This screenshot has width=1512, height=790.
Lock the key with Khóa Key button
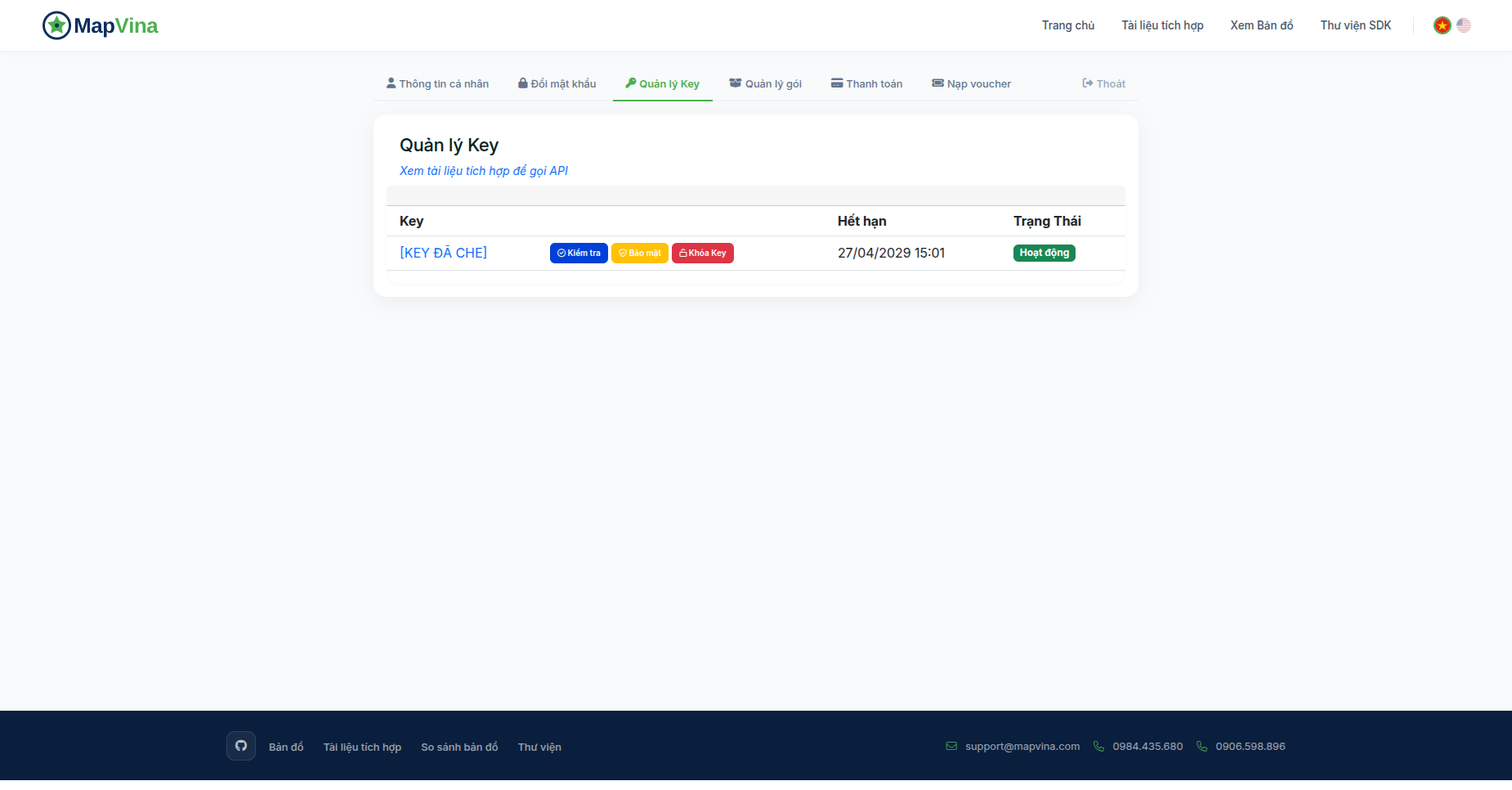click(x=703, y=253)
